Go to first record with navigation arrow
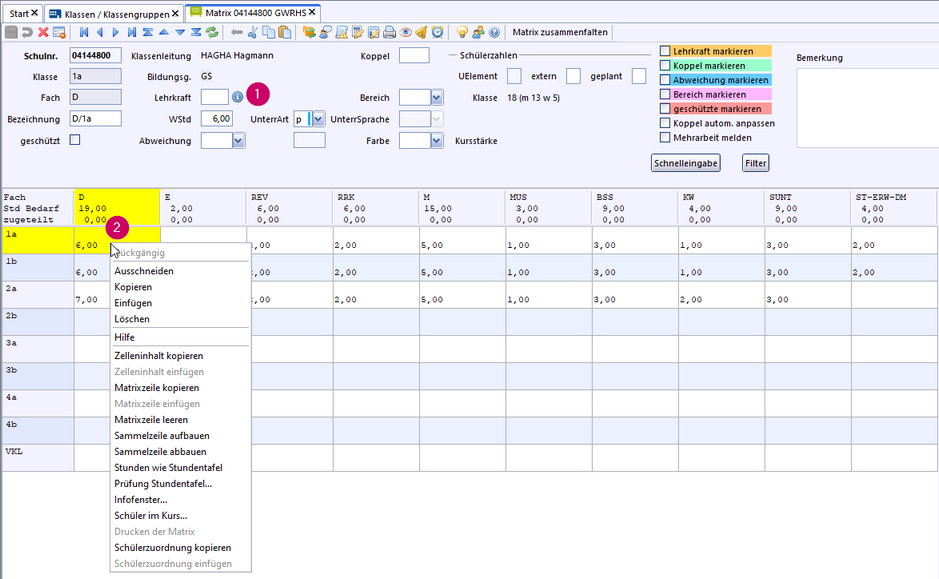 [84, 32]
